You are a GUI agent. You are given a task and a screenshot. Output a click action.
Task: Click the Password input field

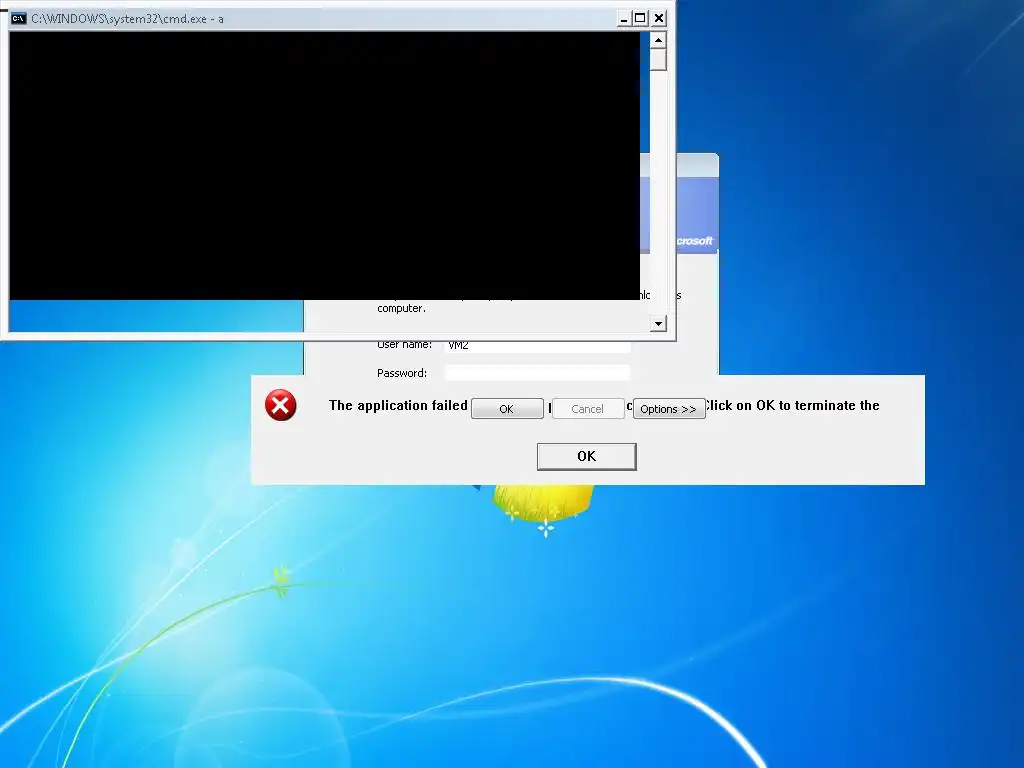pyautogui.click(x=537, y=373)
